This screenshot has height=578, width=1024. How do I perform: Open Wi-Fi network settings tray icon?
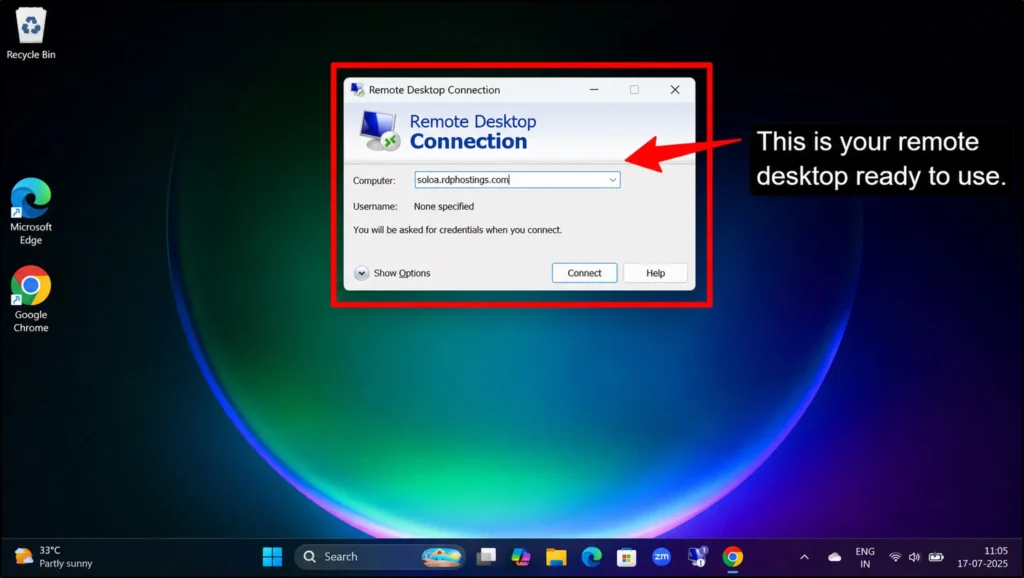[895, 557]
